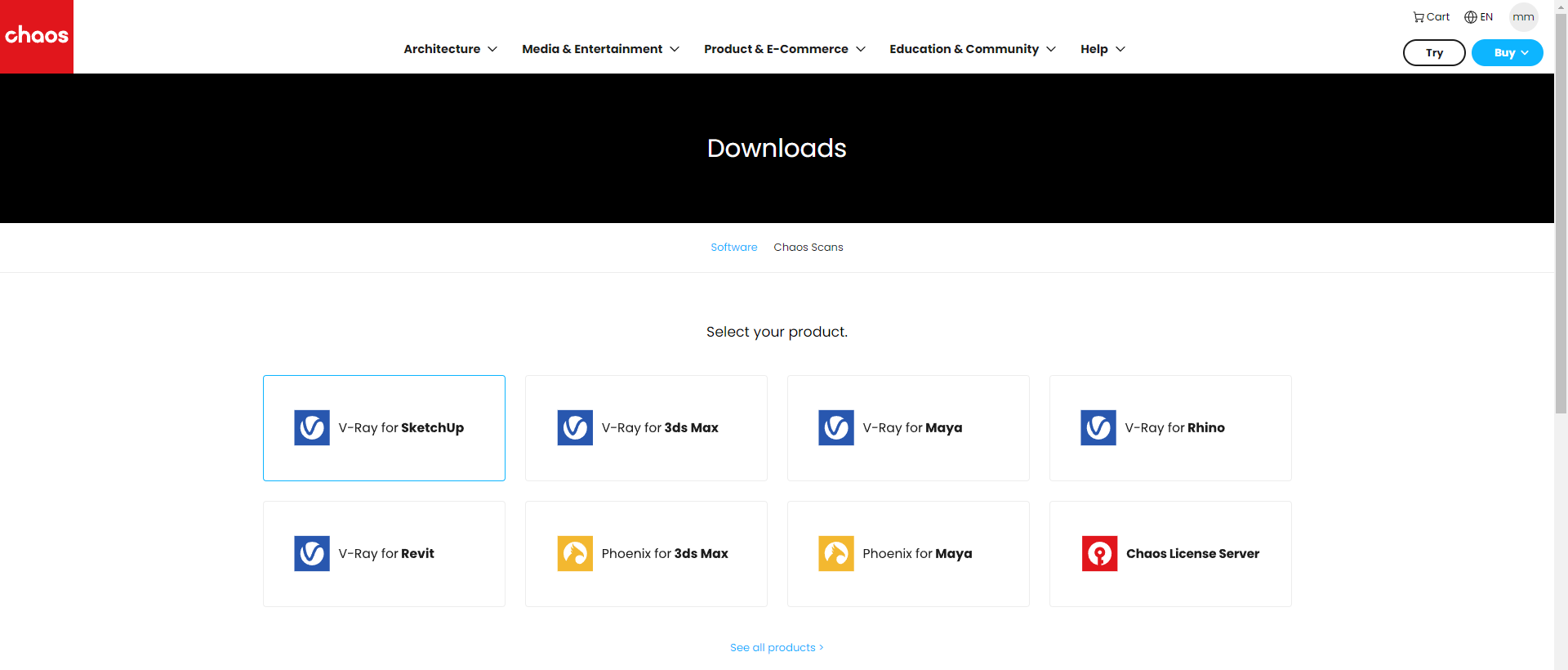Viewport: 1568px width, 670px height.
Task: Expand the Help menu chevron
Action: coord(1120,49)
